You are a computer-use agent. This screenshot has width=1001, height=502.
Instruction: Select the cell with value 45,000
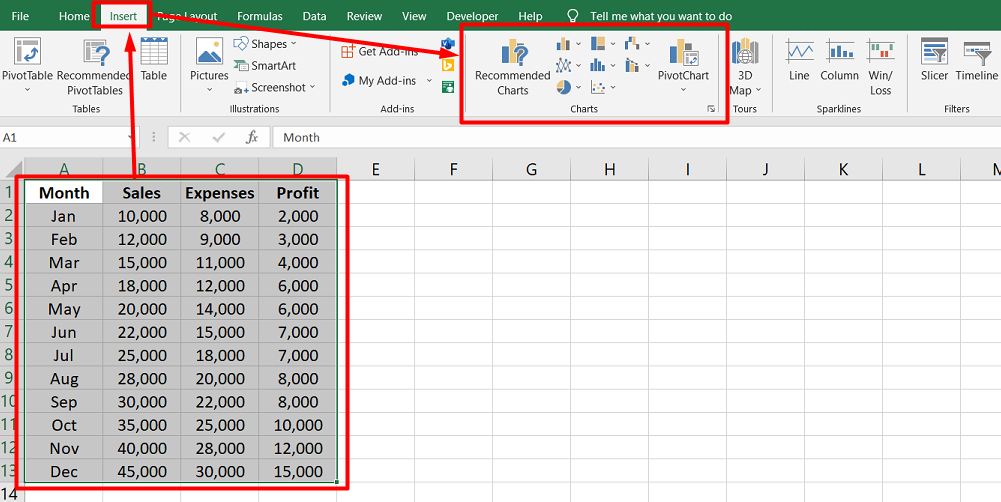click(142, 471)
